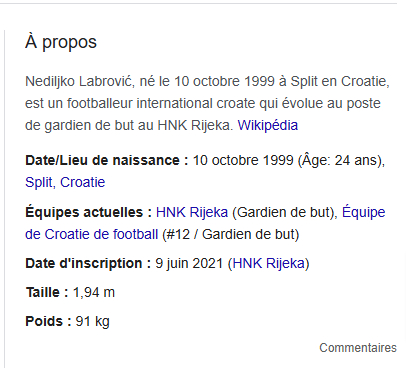
Task: Select the Équipes actuelles label
Action: [x=88, y=212]
